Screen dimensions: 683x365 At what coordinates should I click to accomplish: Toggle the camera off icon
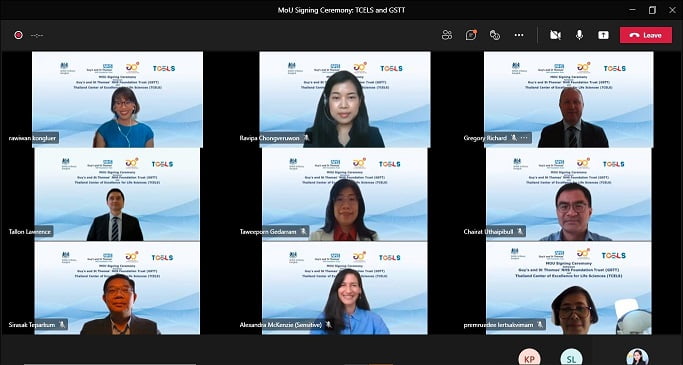555,35
